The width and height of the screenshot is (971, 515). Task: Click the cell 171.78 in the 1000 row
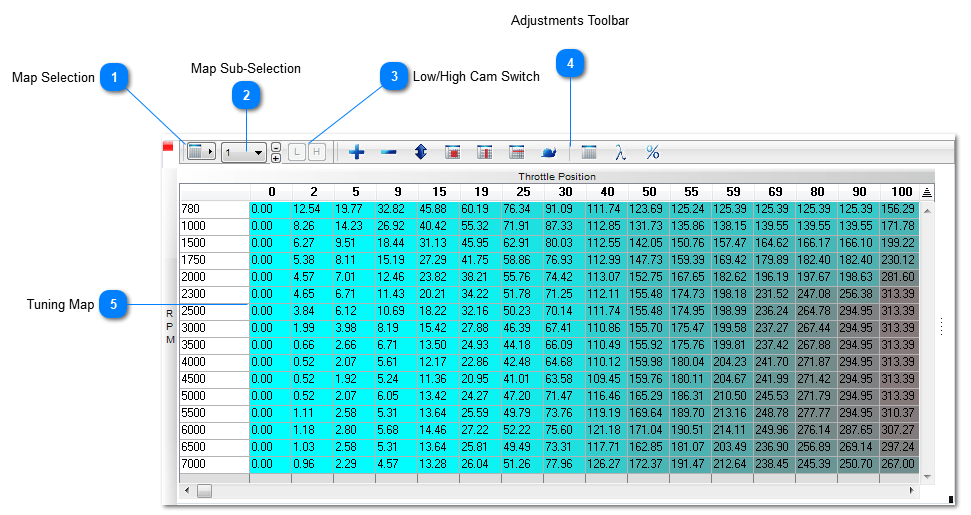(899, 226)
